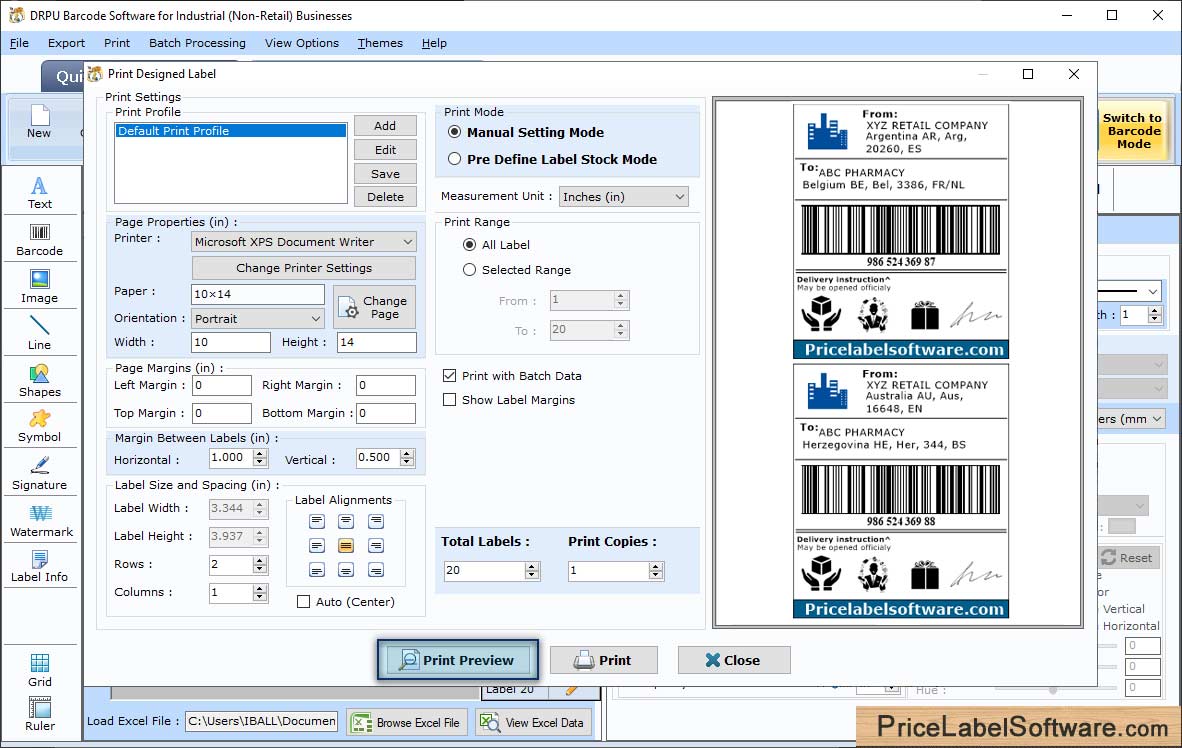The height and width of the screenshot is (748, 1182).
Task: Open the View Options menu
Action: point(302,43)
